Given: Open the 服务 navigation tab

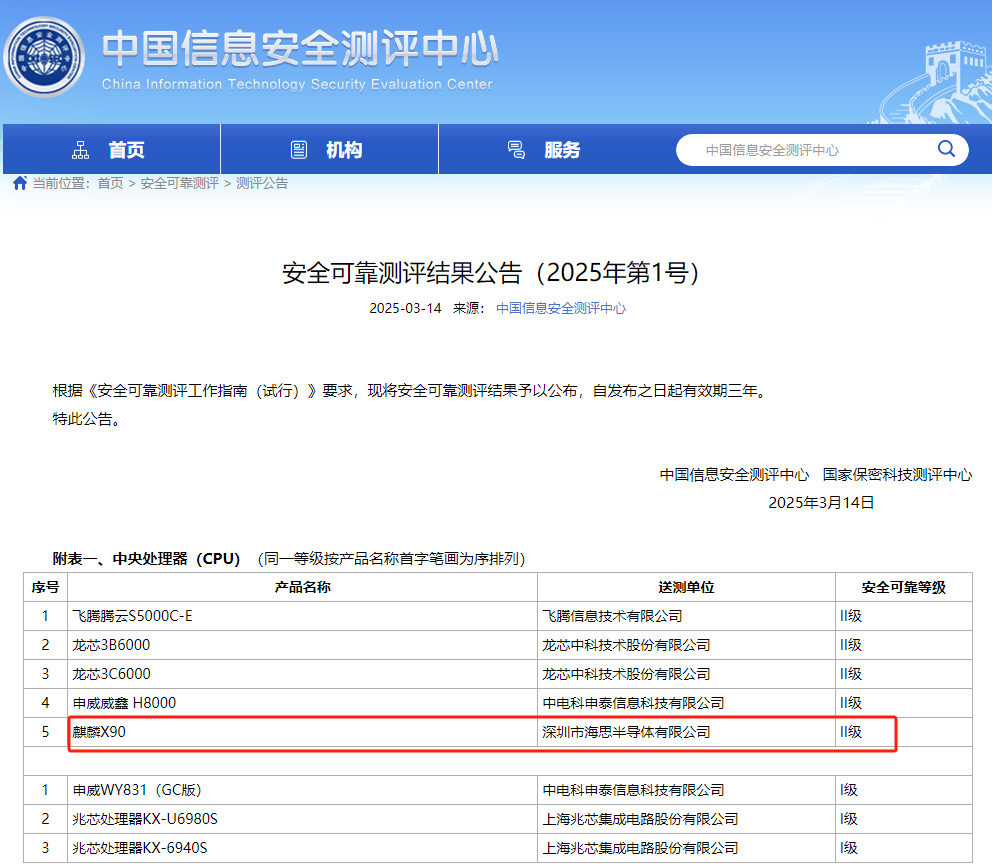Looking at the screenshot, I should click(x=548, y=149).
